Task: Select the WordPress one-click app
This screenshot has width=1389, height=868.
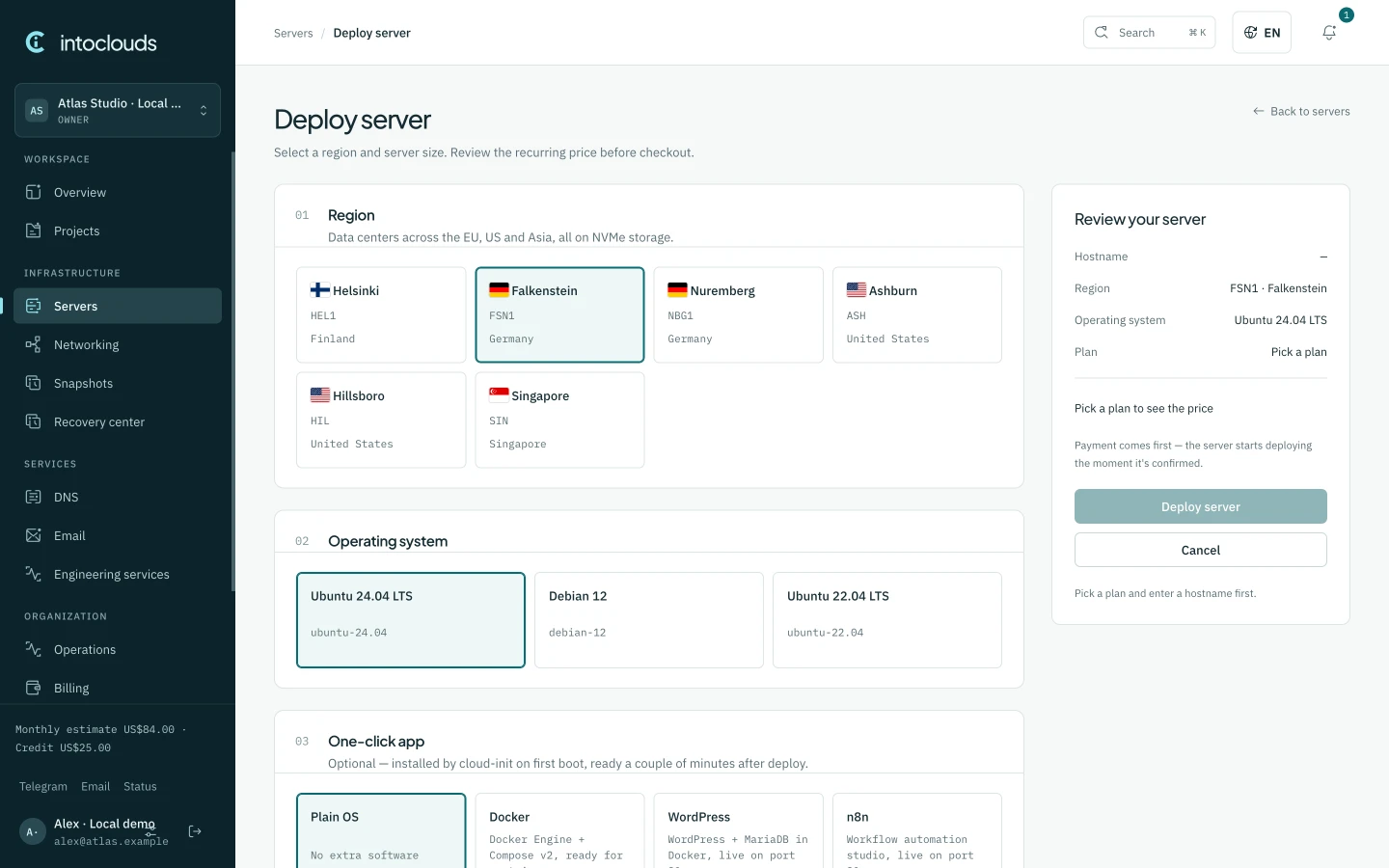Action: (739, 830)
